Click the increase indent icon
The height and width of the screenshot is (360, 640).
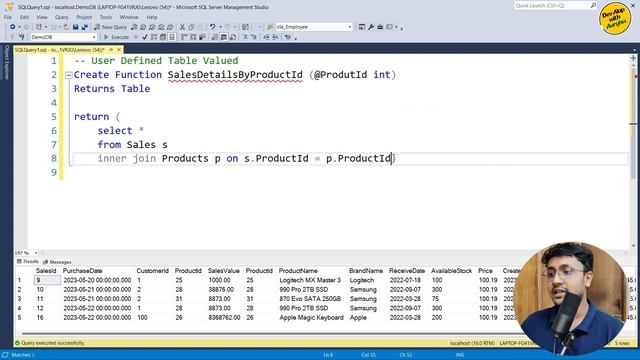pyautogui.click(x=276, y=37)
